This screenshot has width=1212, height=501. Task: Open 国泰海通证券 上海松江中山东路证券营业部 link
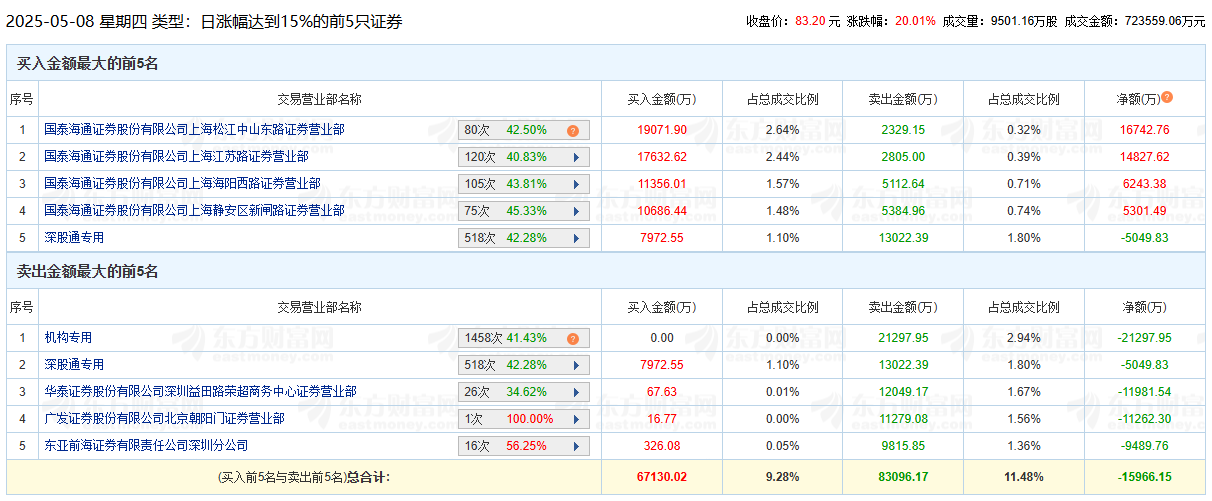pos(194,130)
